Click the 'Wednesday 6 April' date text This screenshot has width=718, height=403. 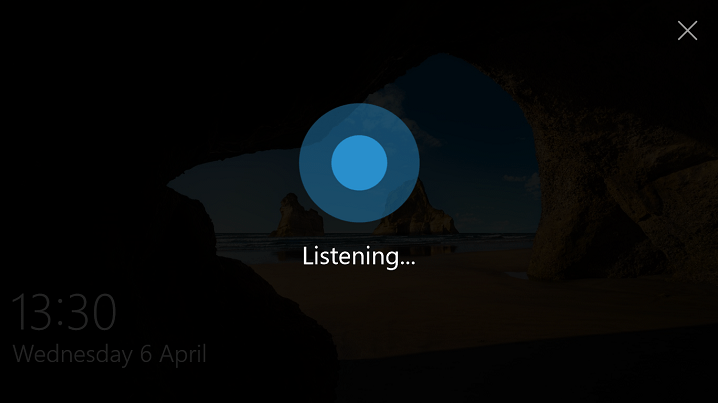tap(109, 354)
